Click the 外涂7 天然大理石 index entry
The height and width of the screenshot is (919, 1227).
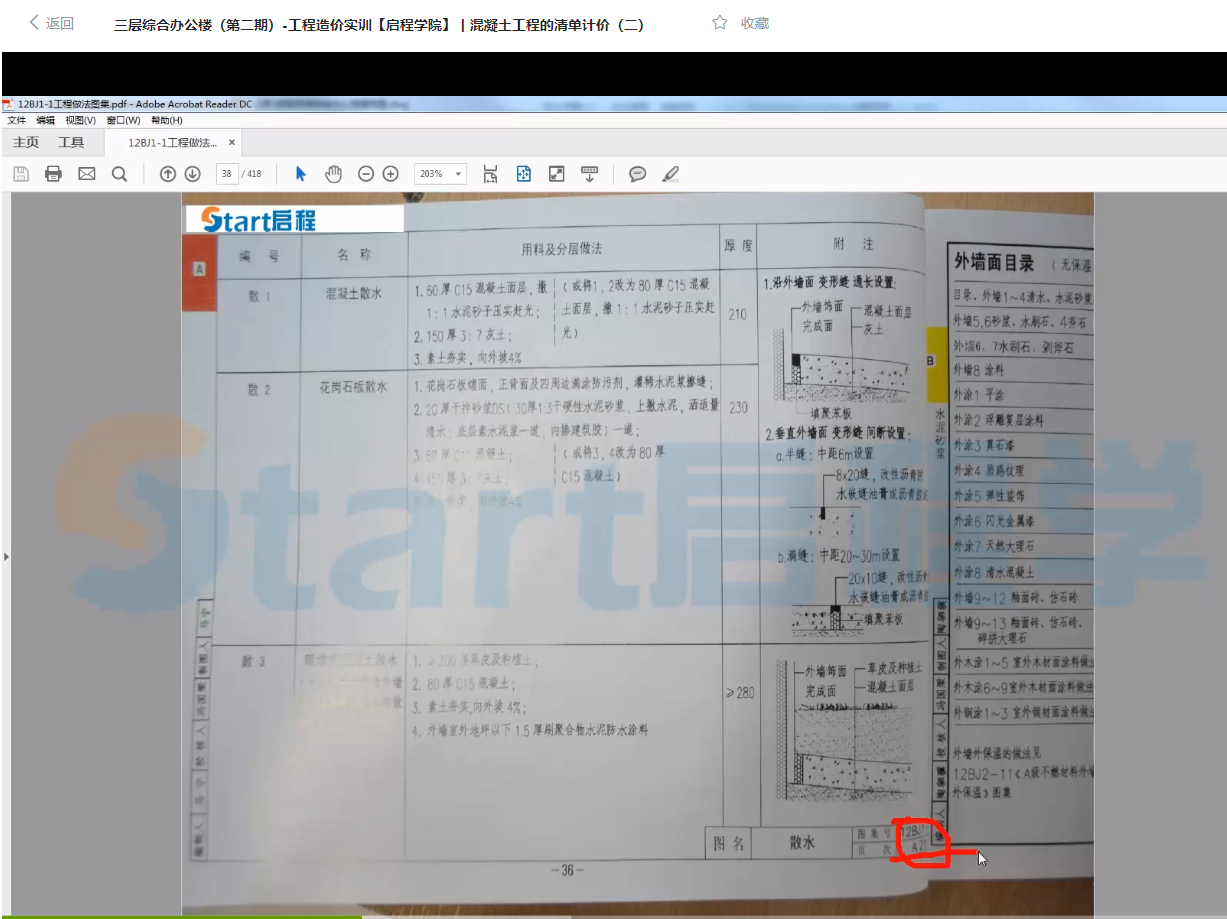996,547
